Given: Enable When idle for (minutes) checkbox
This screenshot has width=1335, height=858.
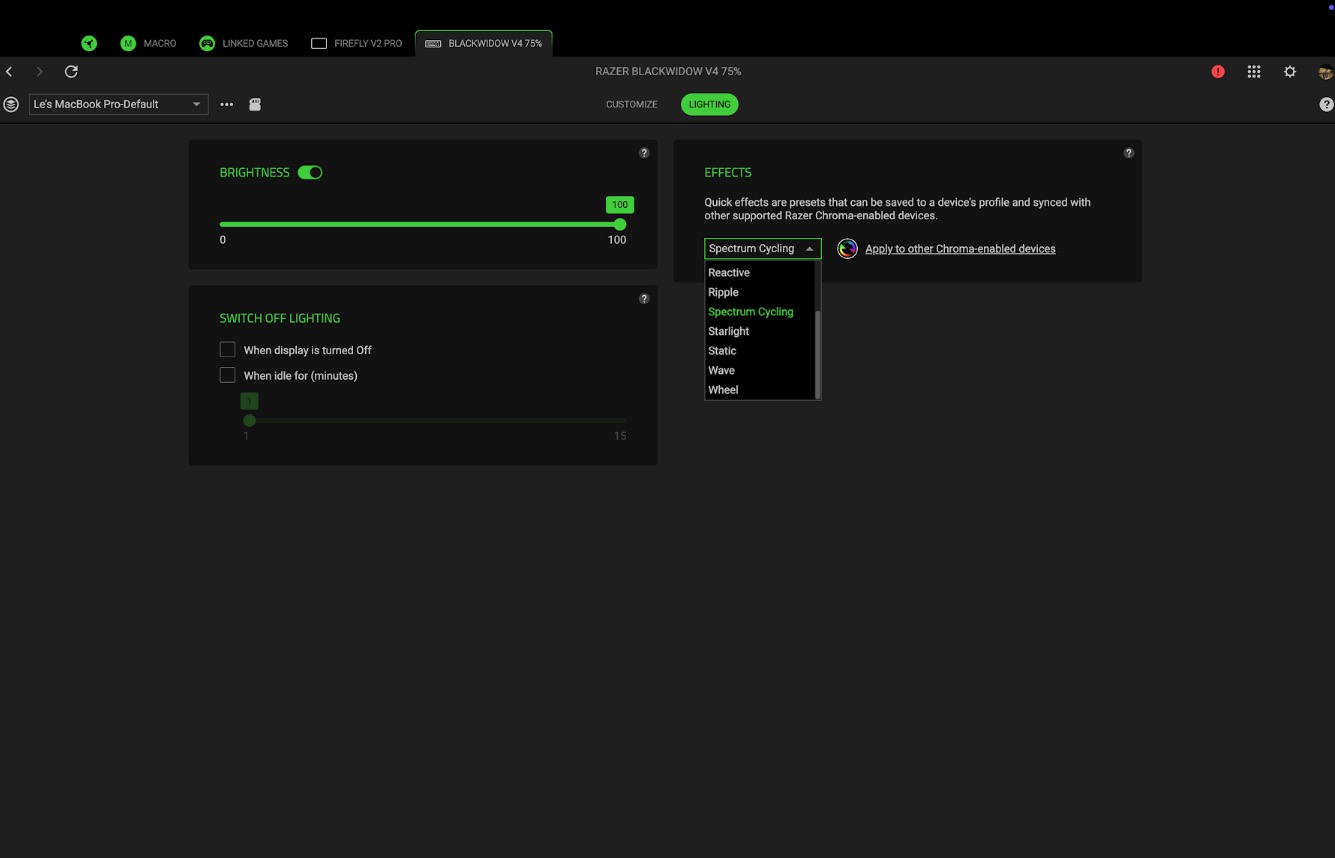Looking at the screenshot, I should pyautogui.click(x=228, y=375).
